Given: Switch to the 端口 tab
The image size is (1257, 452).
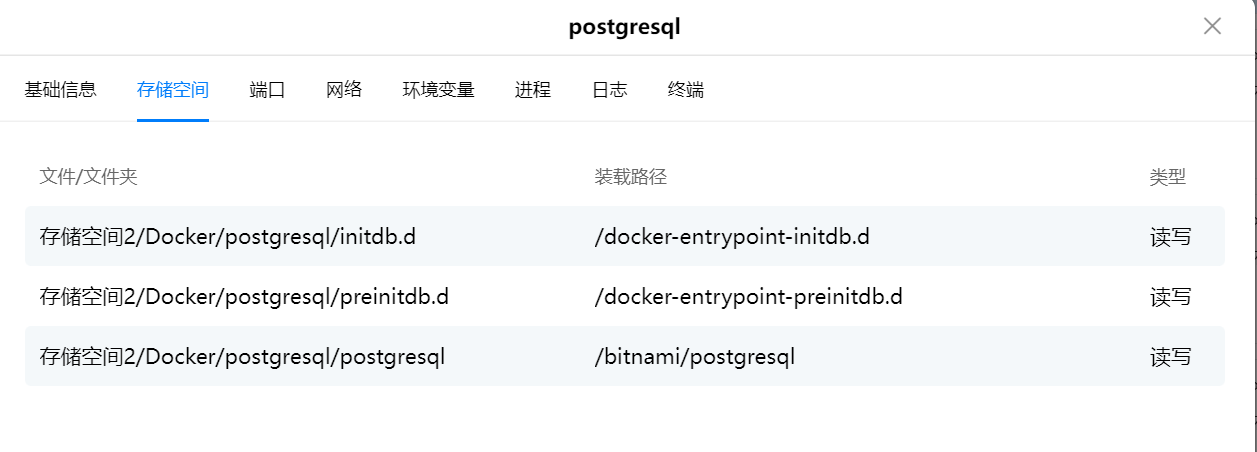Looking at the screenshot, I should coord(267,89).
